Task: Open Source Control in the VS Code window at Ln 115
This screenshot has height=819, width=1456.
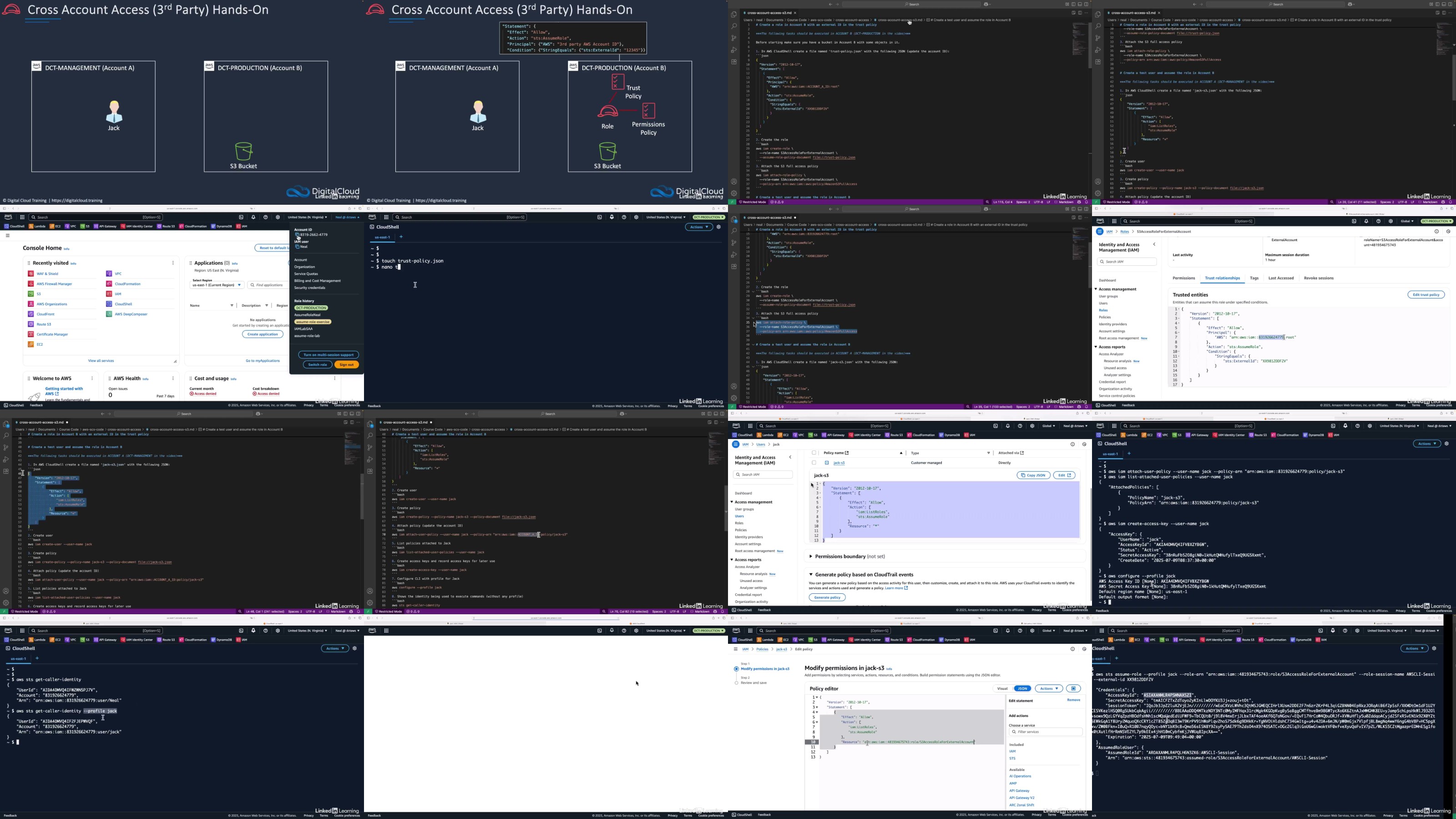Action: pyautogui.click(x=733, y=38)
